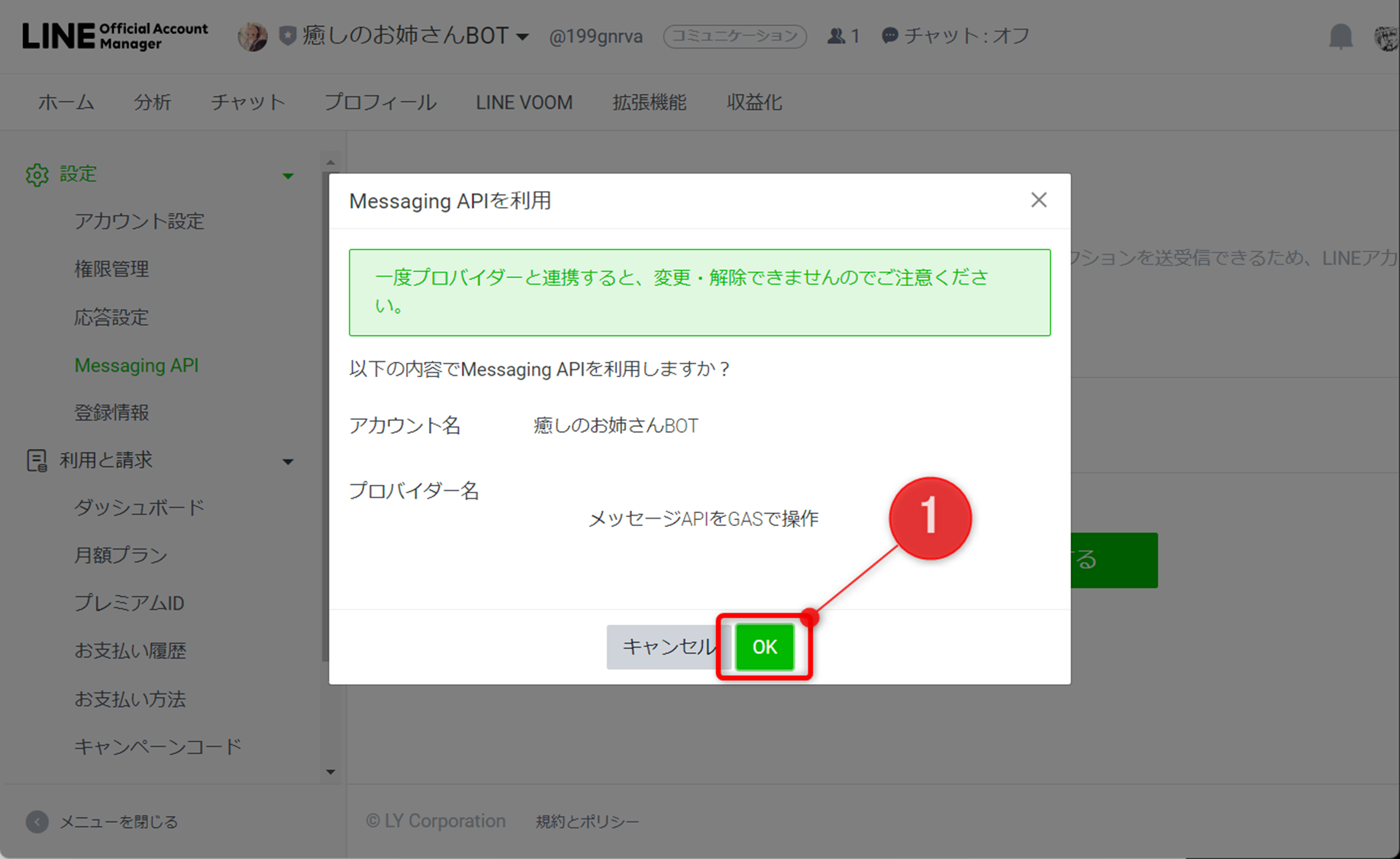Screen dimensions: 1400x859
Task: Expand the 癒しのお姉さんBOT account dropdown
Action: [522, 37]
